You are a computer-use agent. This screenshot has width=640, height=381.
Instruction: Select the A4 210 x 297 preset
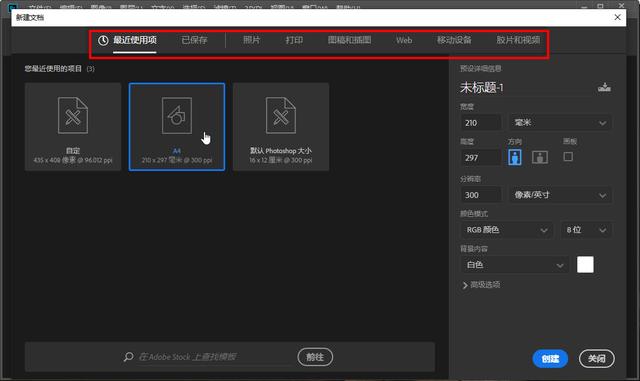[x=177, y=127]
